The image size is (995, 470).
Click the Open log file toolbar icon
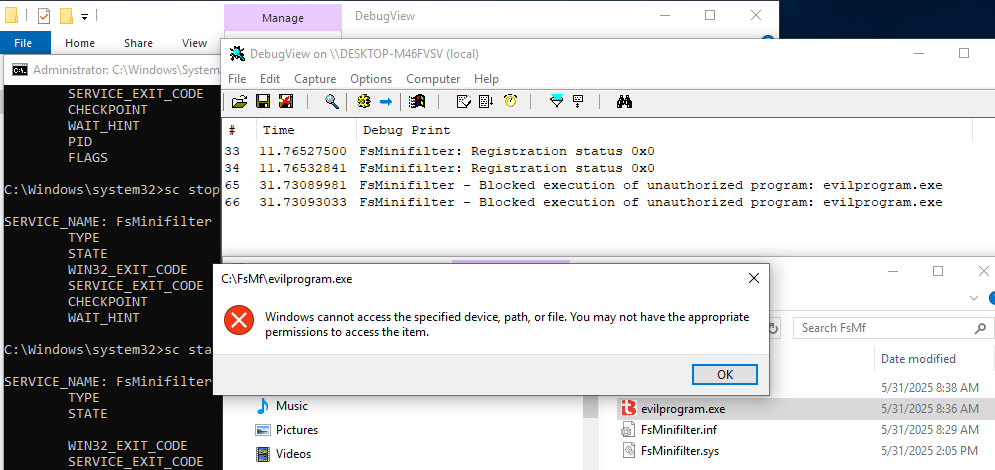239,101
